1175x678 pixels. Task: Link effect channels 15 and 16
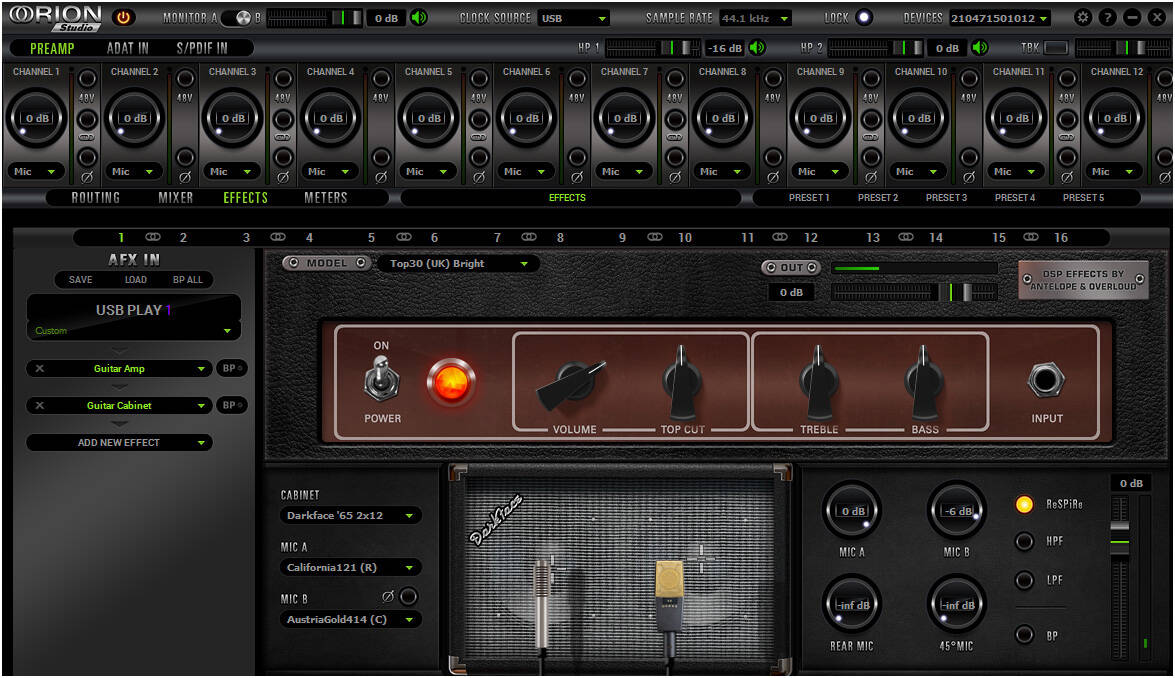click(1031, 237)
